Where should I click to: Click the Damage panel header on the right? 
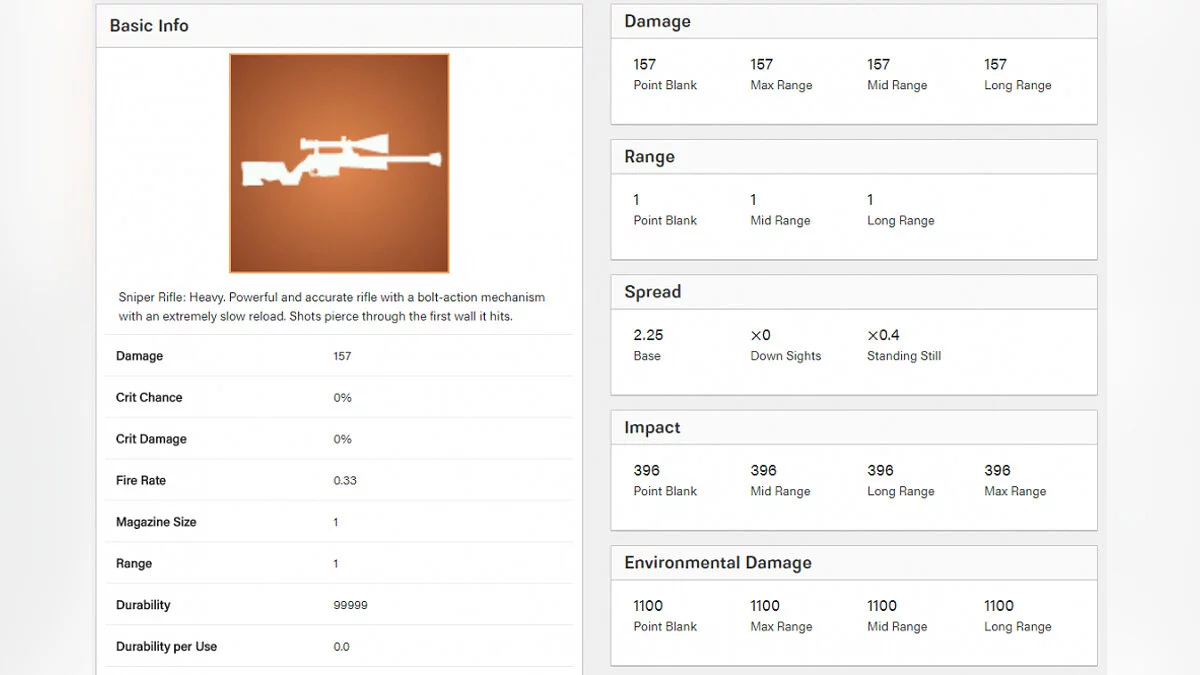tap(657, 22)
